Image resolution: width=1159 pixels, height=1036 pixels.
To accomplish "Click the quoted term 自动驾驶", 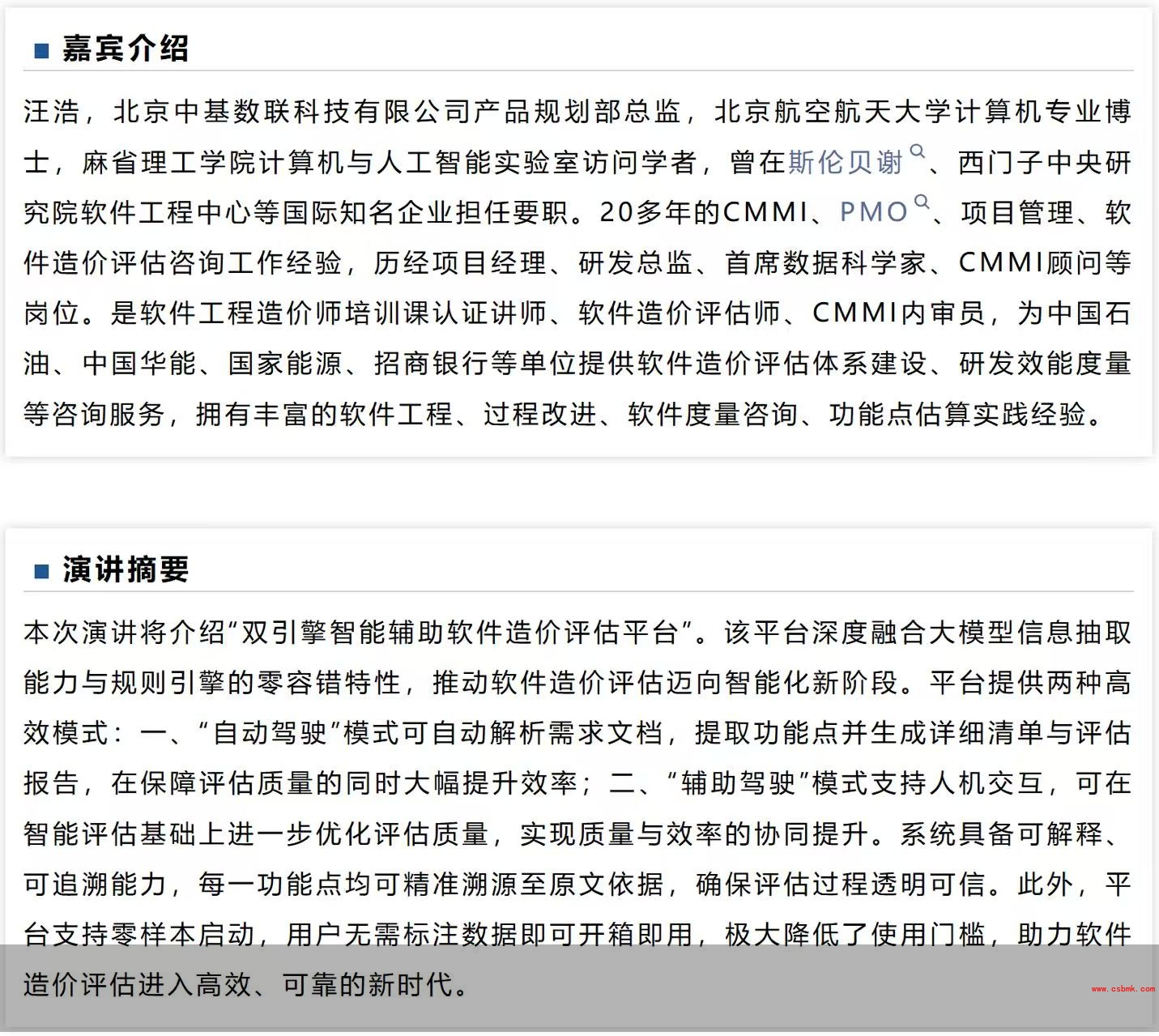I will coord(269,733).
